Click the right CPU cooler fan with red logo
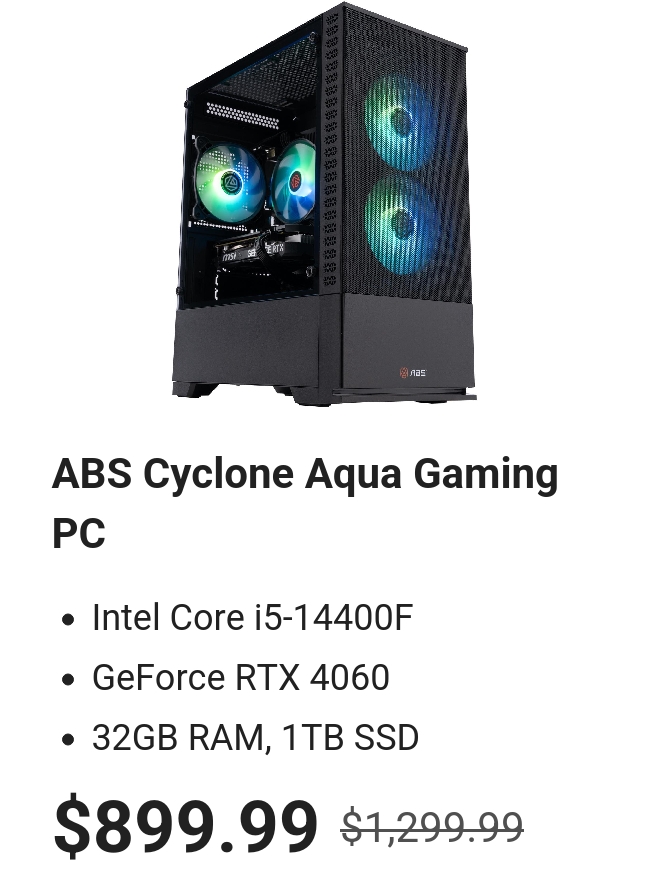Image resolution: width=649 pixels, height=870 pixels. pos(293,181)
